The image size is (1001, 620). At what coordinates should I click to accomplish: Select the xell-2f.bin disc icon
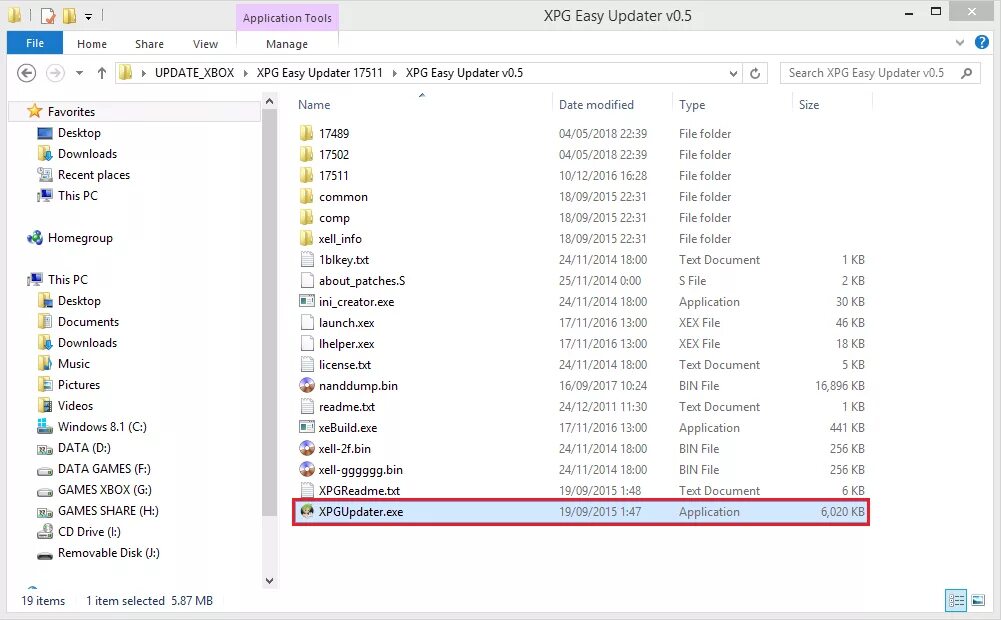[307, 448]
